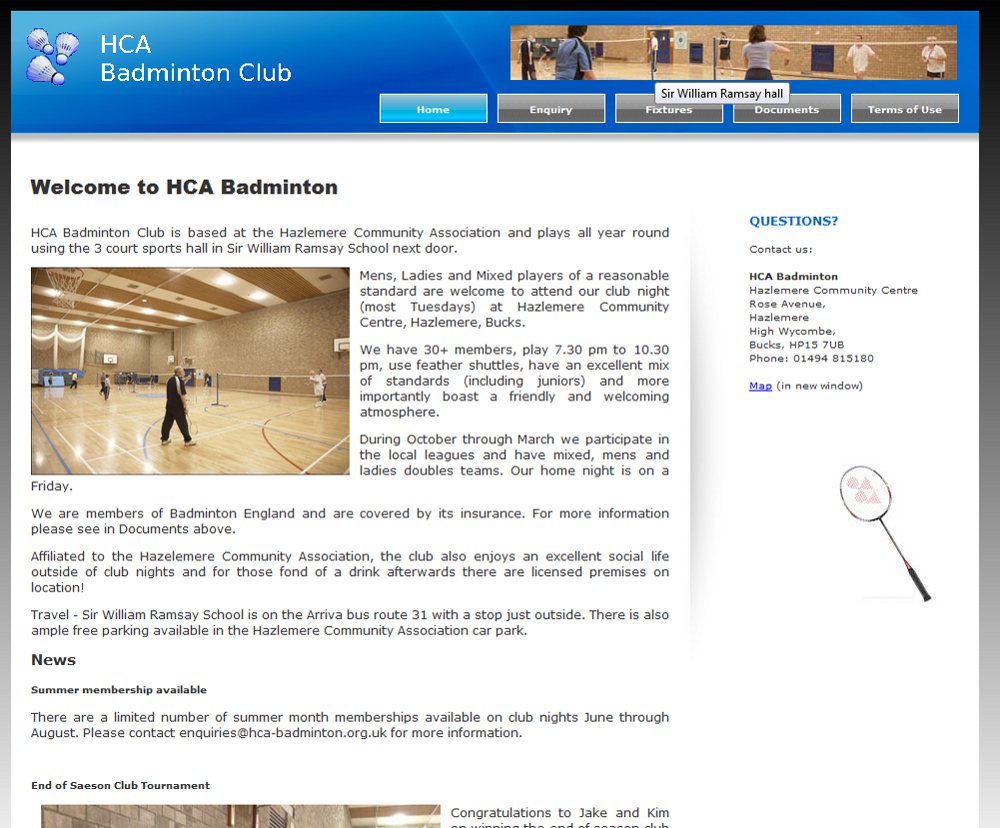Click the End of Saeson Club Tournament heading
Viewport: 1000px width, 828px height.
(120, 785)
